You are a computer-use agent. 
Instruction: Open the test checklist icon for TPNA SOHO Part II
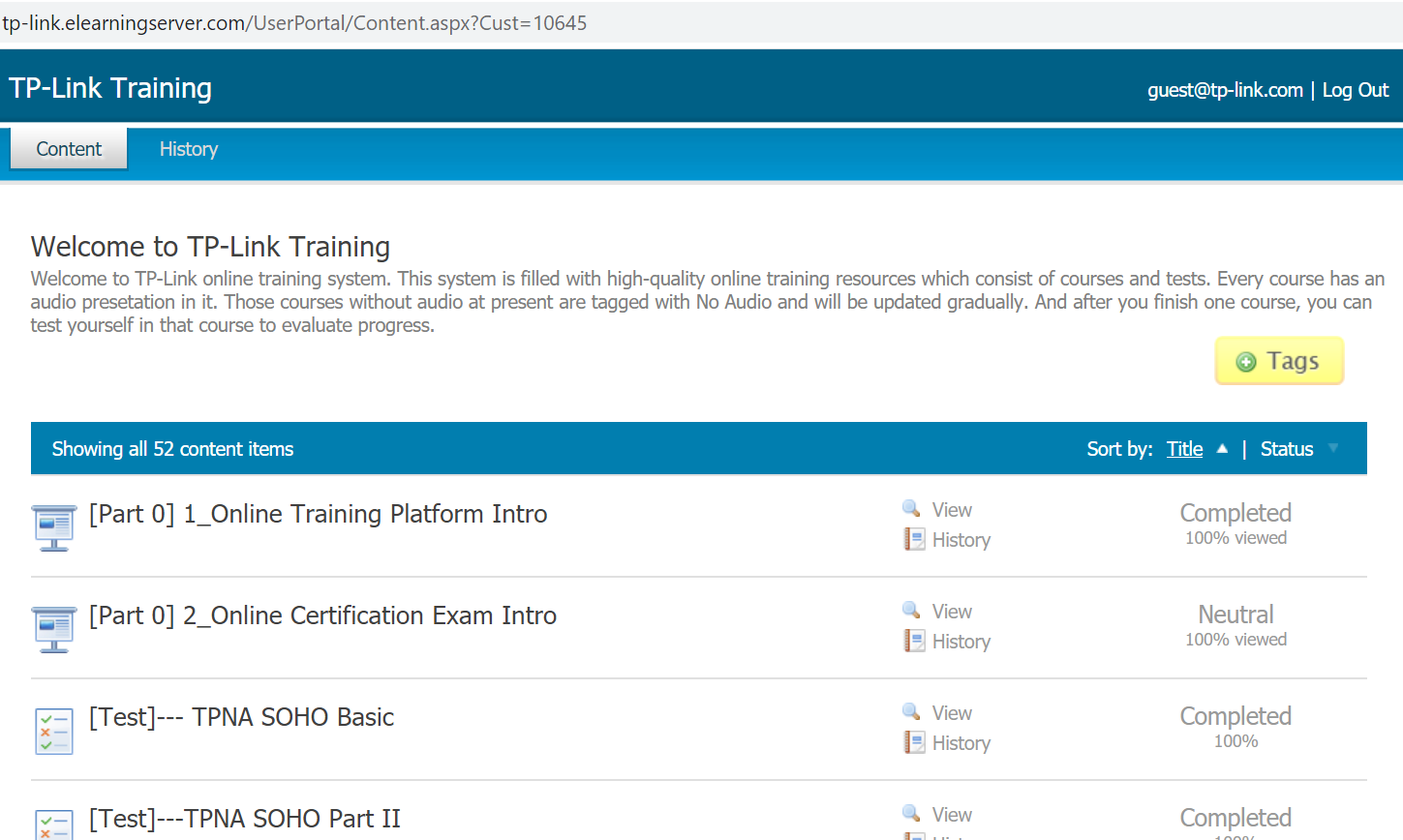(54, 825)
